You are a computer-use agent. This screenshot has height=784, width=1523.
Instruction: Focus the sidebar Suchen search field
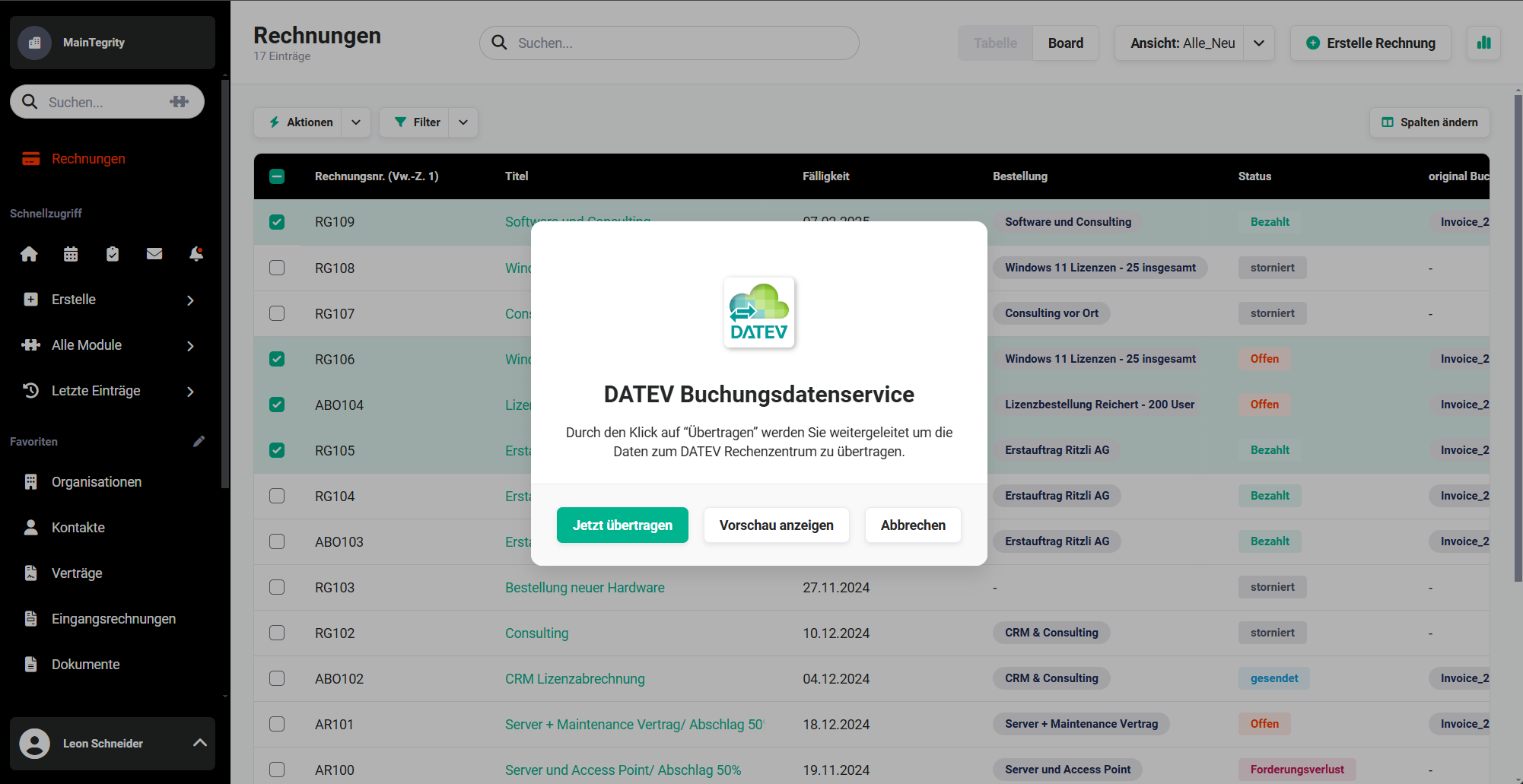click(x=107, y=102)
